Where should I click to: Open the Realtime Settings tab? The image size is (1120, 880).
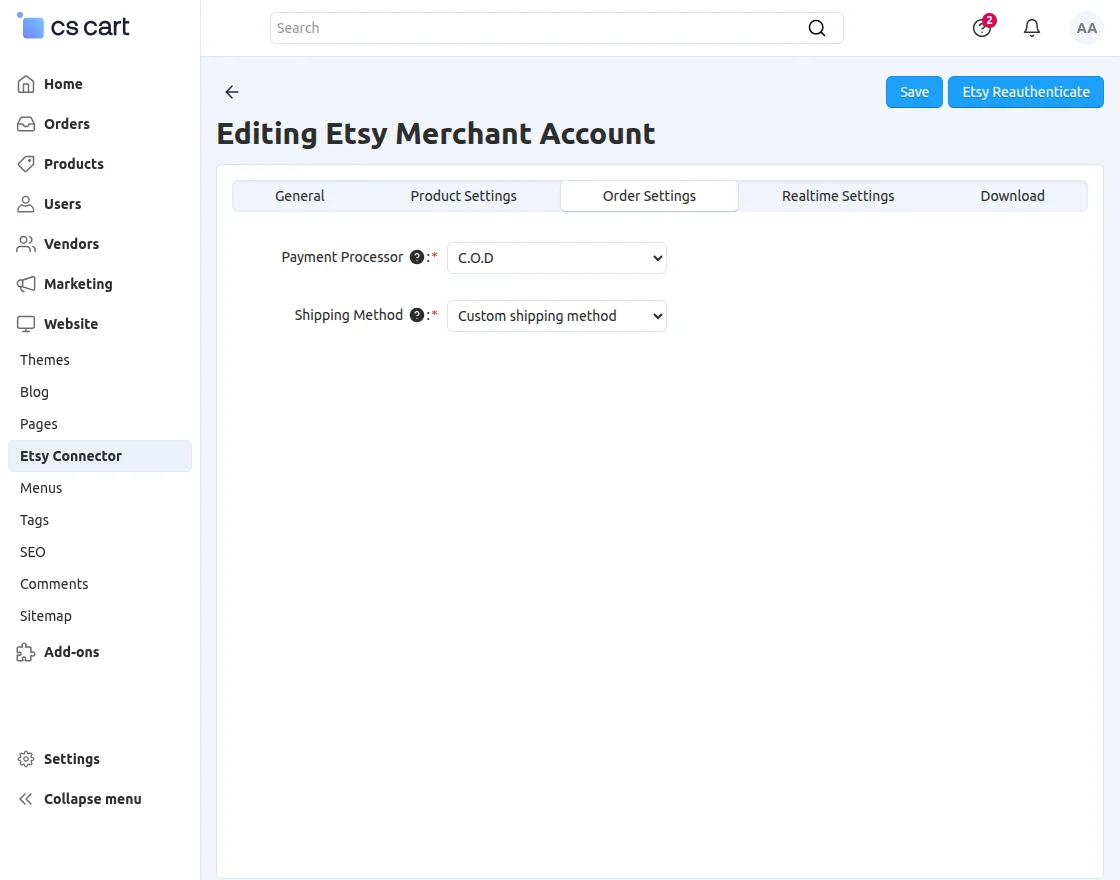pyautogui.click(x=838, y=196)
